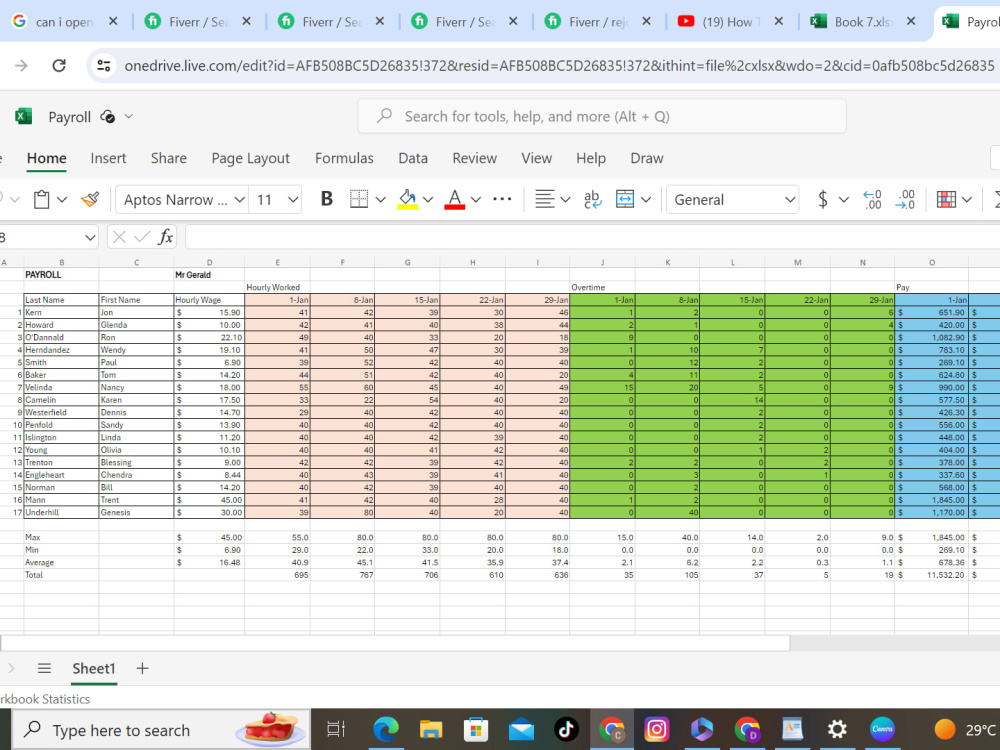Open the Draw ribbon tab

[x=647, y=158]
